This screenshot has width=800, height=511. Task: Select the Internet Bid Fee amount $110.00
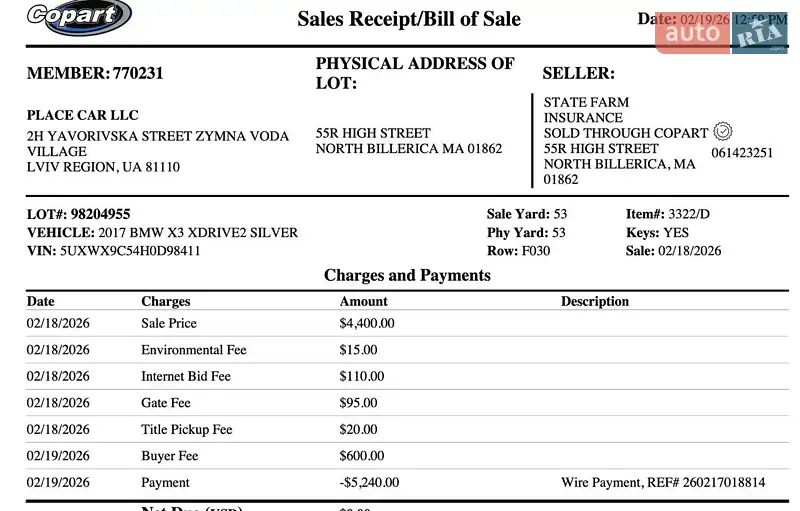(362, 376)
